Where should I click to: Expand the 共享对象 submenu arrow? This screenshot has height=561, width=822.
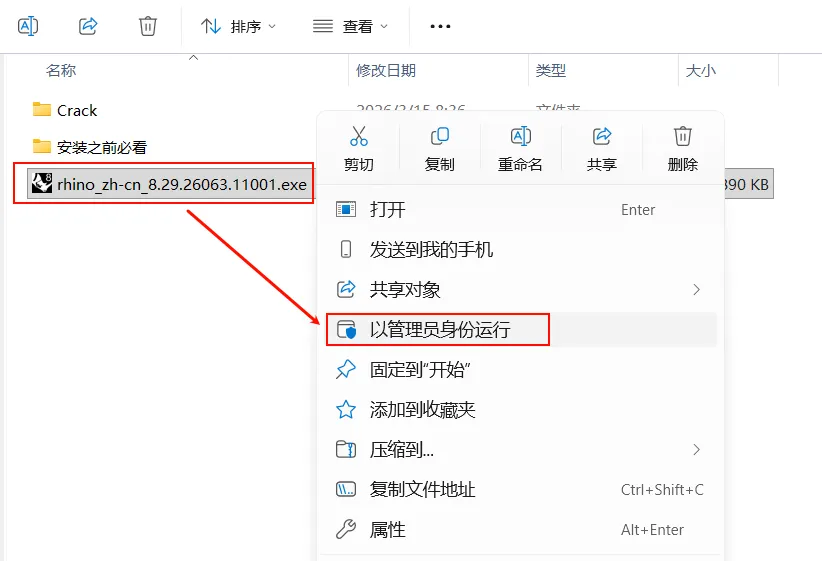pos(696,289)
